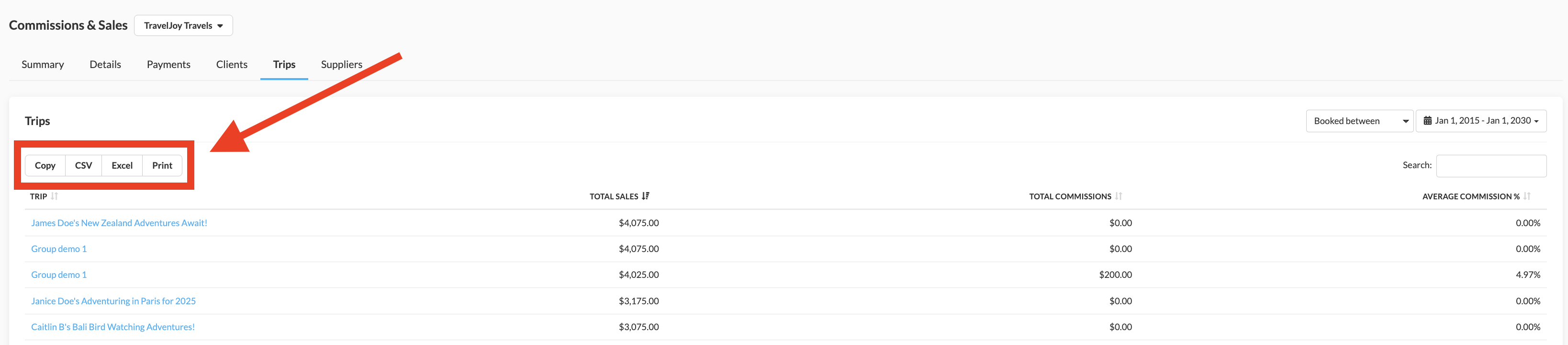Open Caitlin B's Bali Bird Watching trip

coord(113,327)
